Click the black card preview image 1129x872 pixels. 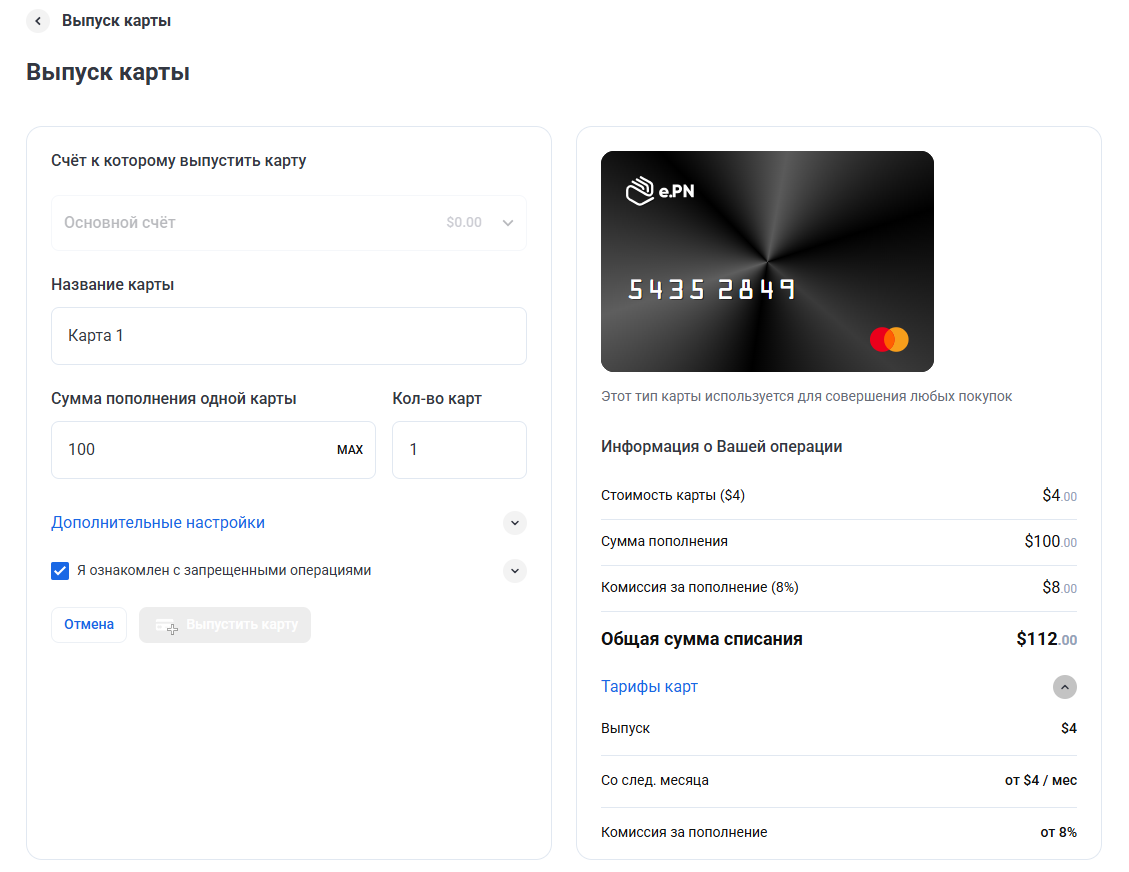click(767, 262)
